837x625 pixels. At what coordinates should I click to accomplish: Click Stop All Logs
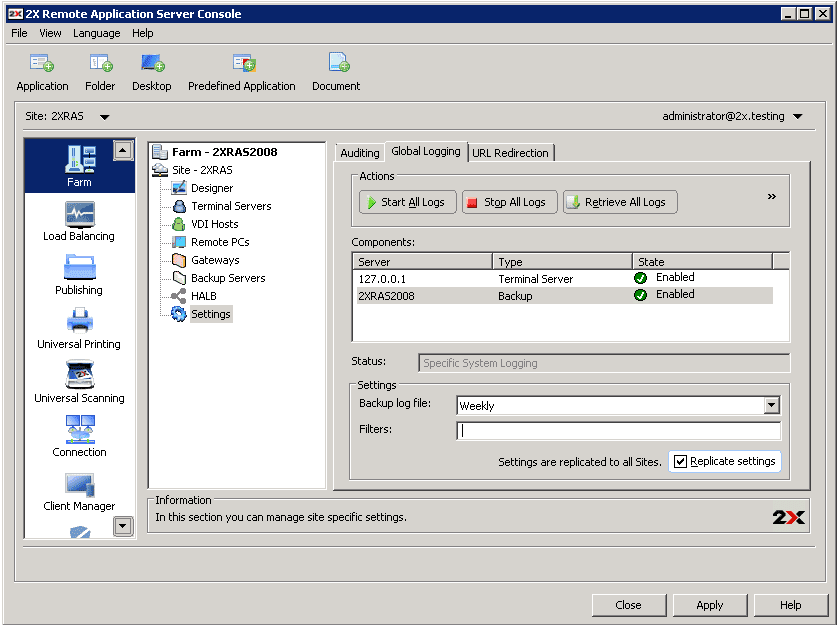(509, 202)
